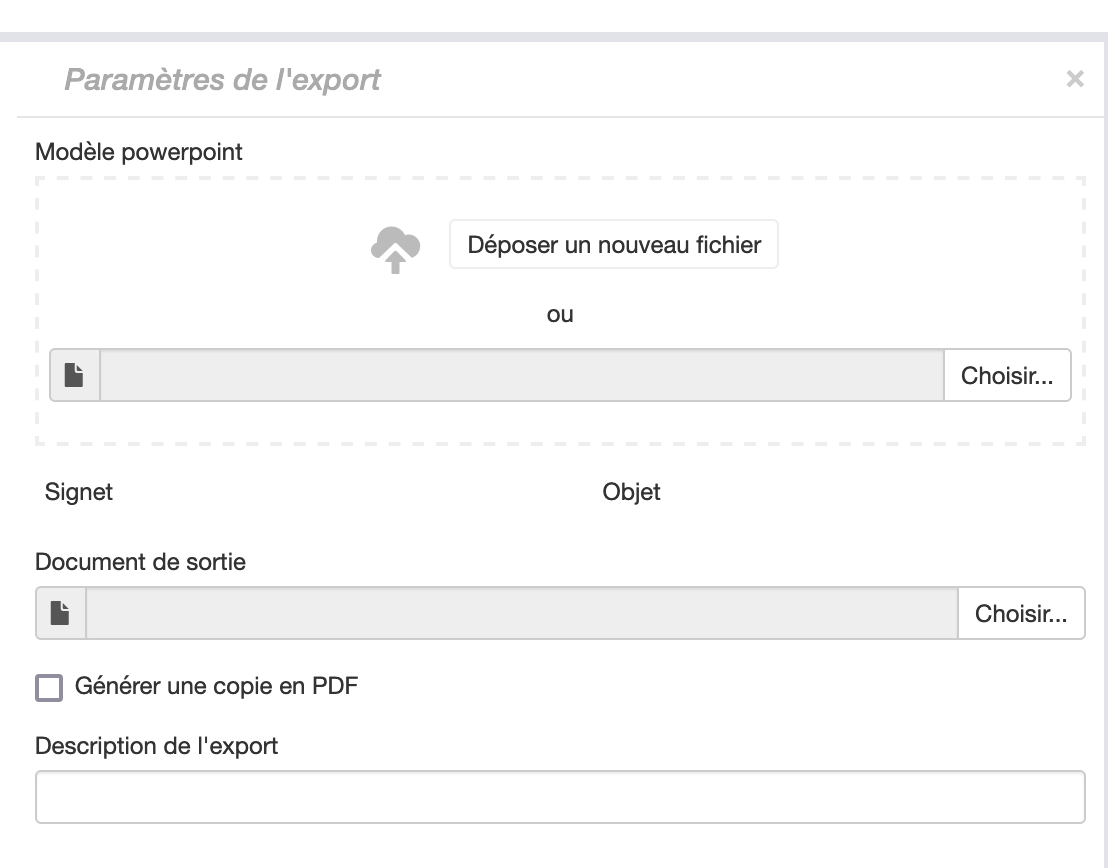1108x868 pixels.
Task: Close the Paramètres de l'export dialog
Action: 1075,79
